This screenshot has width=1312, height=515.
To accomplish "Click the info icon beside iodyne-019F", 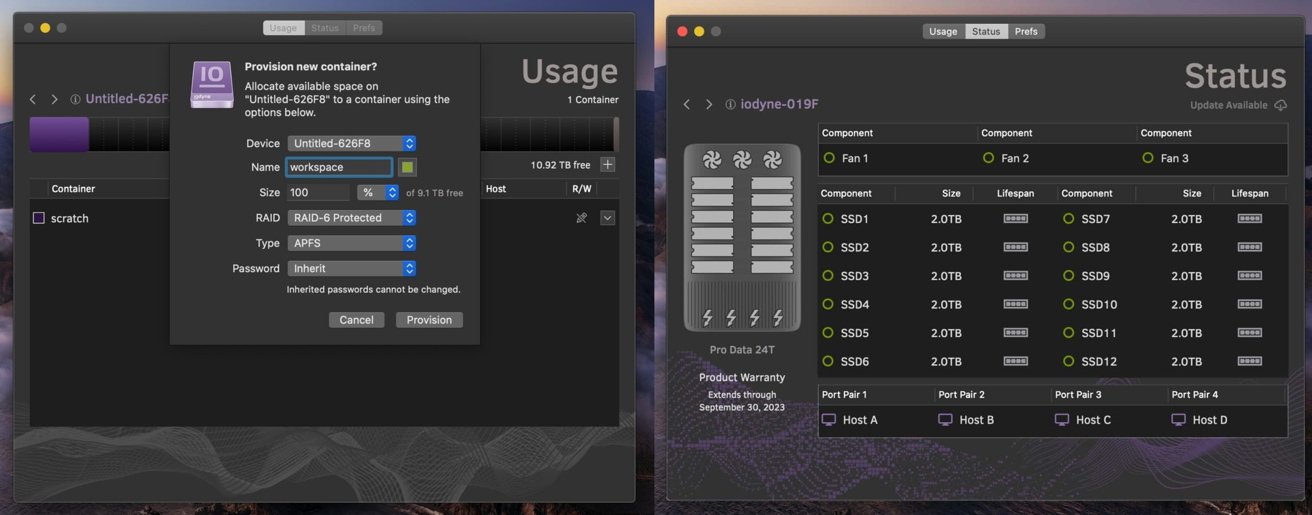I will [730, 104].
